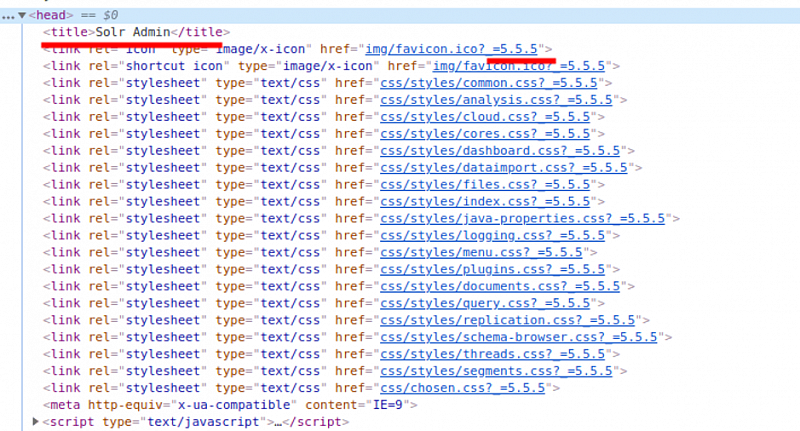800x431 pixels.
Task: Open the replication.css stylesheet link
Action: [x=508, y=320]
